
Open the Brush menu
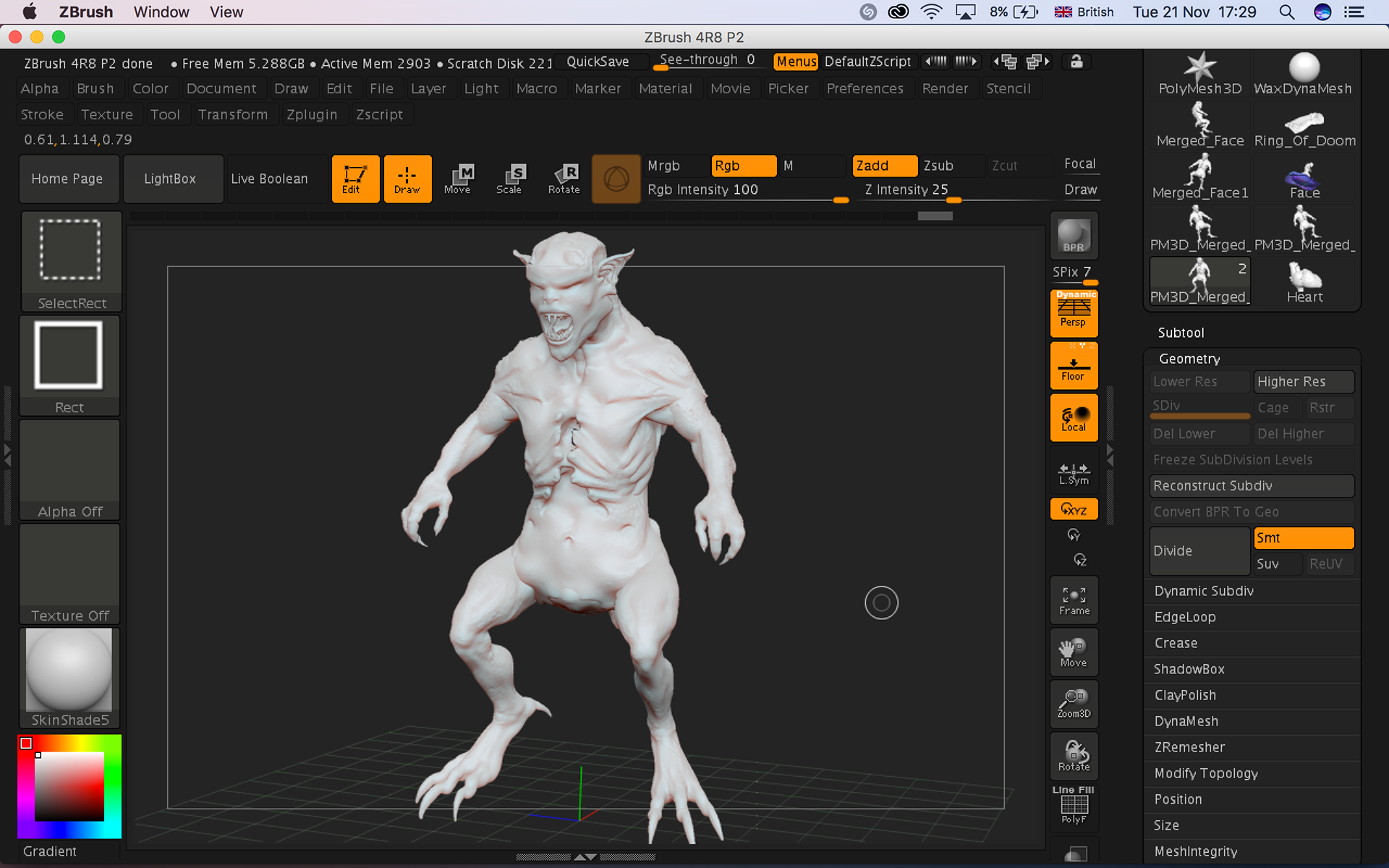95,88
